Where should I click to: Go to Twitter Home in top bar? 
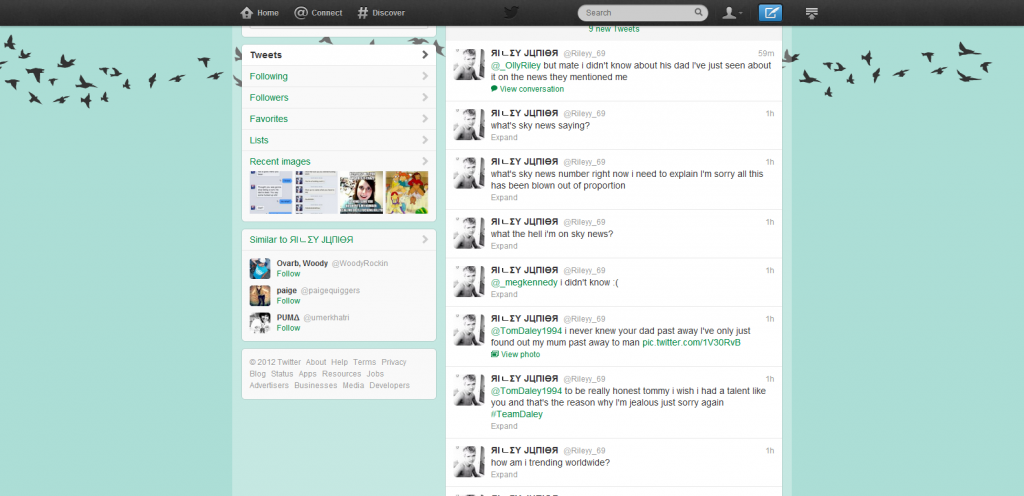pyautogui.click(x=259, y=12)
